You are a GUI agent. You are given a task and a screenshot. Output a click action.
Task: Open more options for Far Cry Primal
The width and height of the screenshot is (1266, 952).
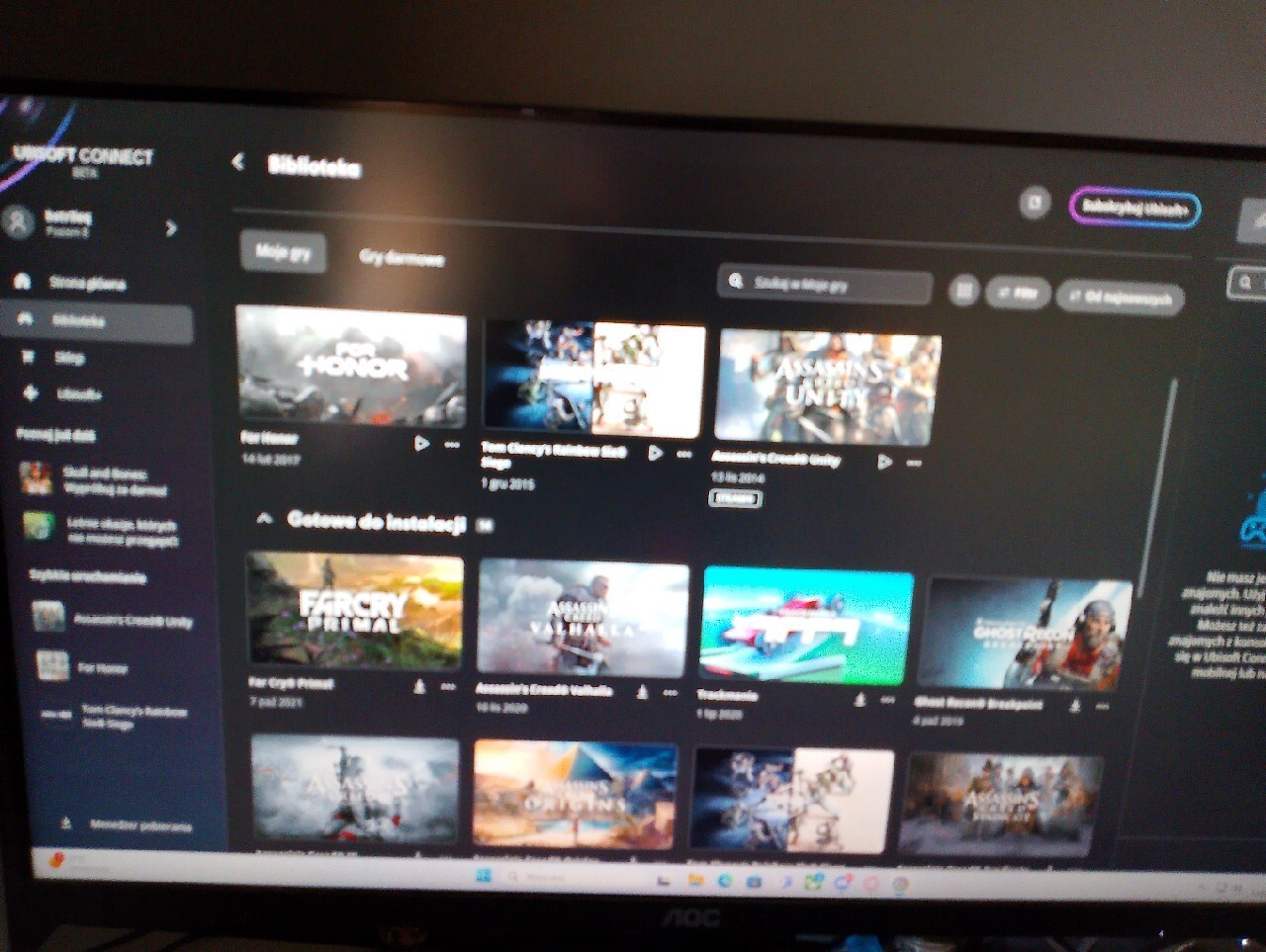448,686
